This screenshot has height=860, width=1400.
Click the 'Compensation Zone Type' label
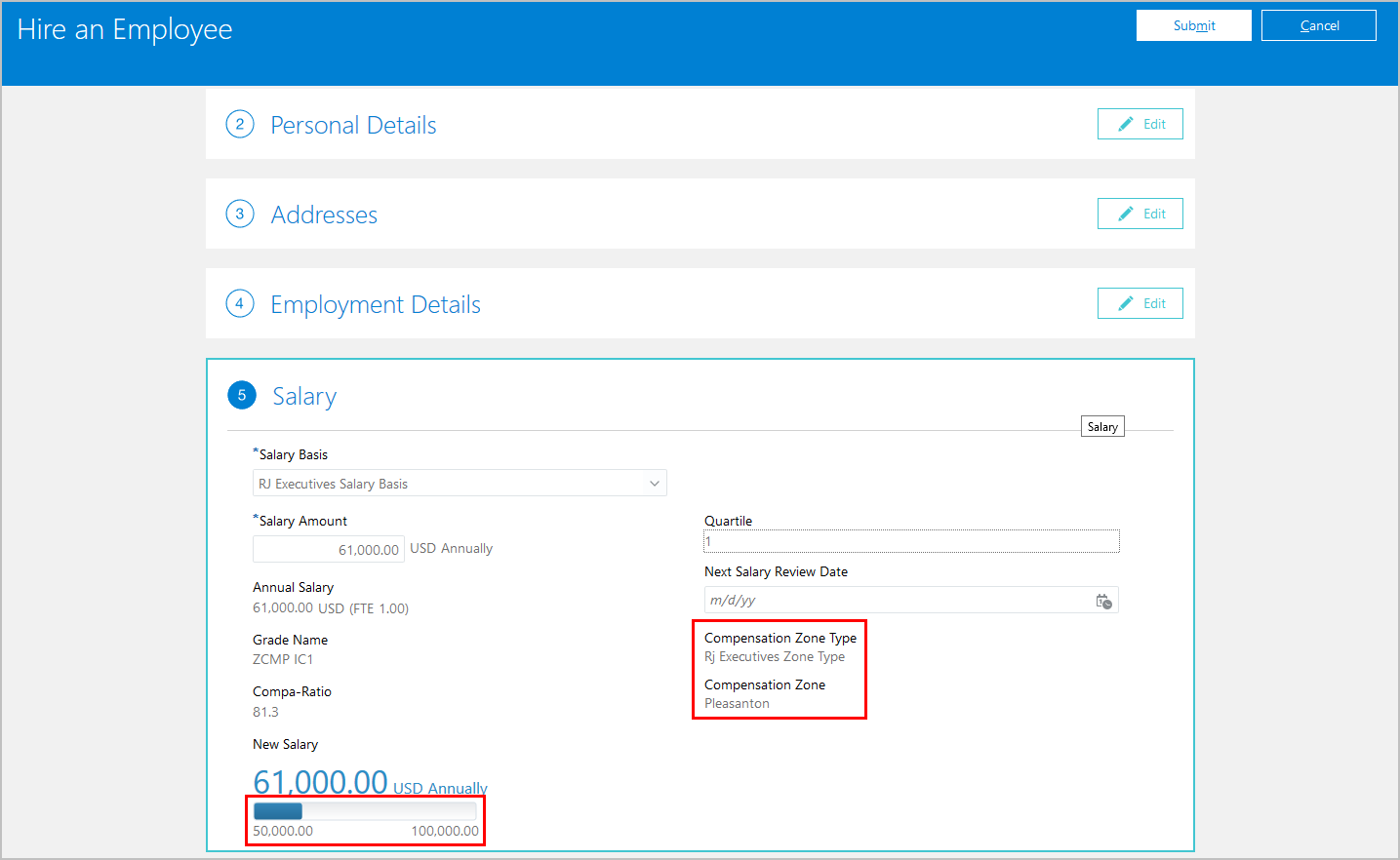click(x=780, y=638)
